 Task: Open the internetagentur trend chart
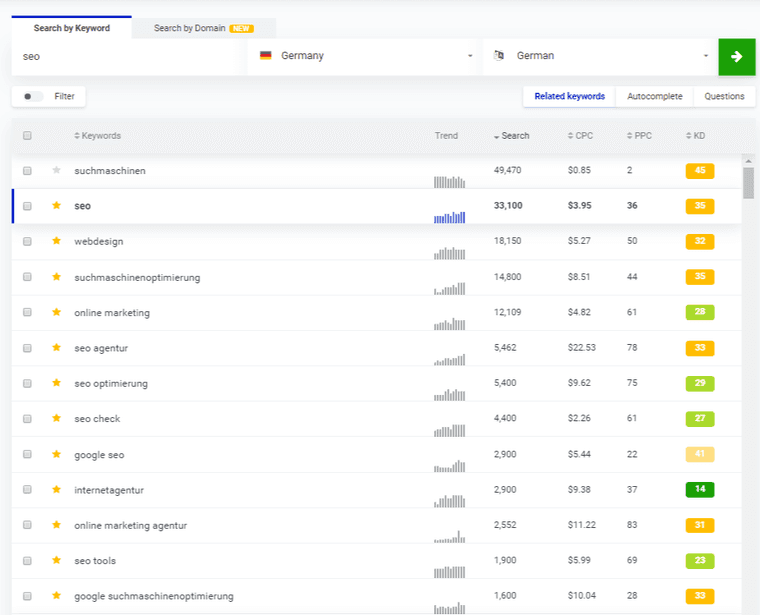tap(449, 501)
